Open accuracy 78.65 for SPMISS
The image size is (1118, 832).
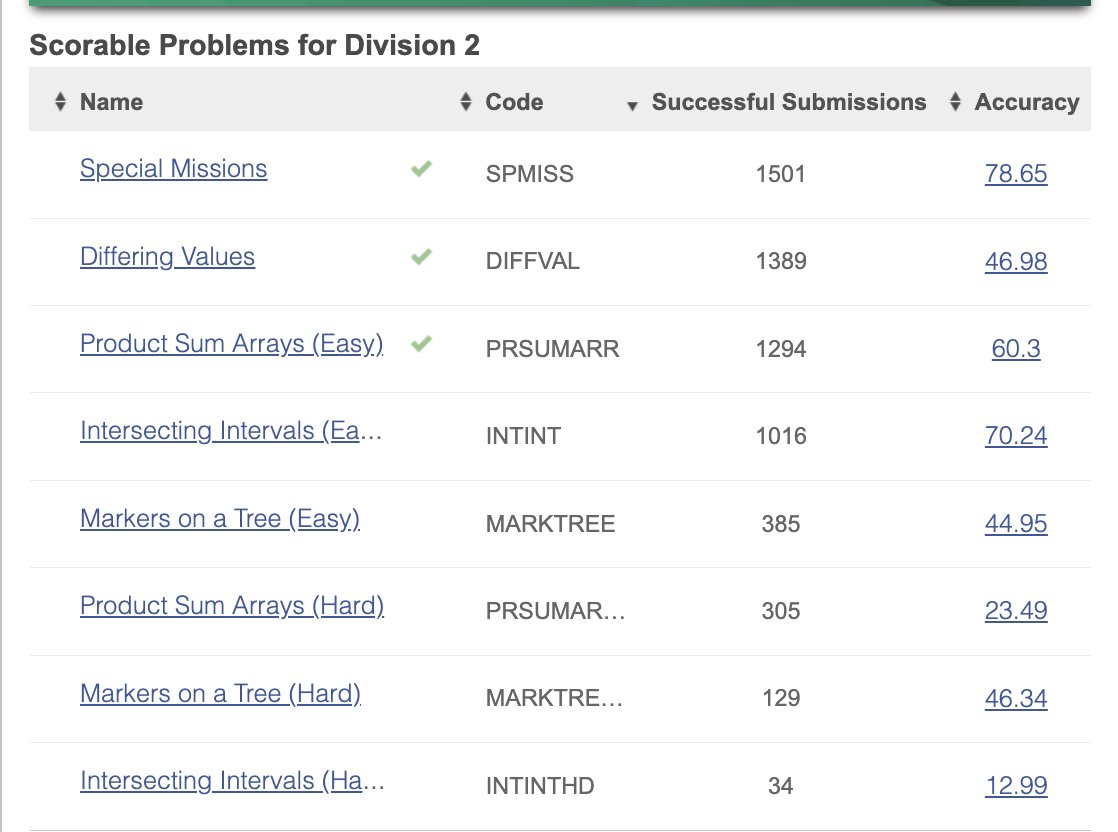pyautogui.click(x=1016, y=173)
